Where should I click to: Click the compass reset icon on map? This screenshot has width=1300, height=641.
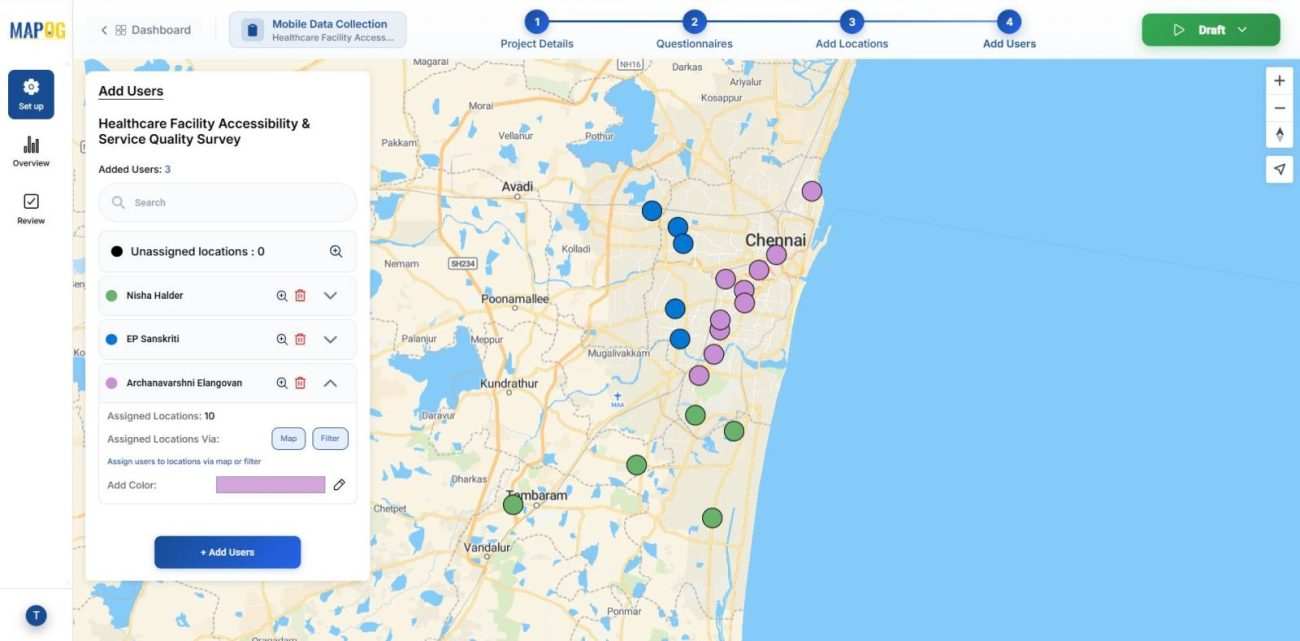point(1279,133)
